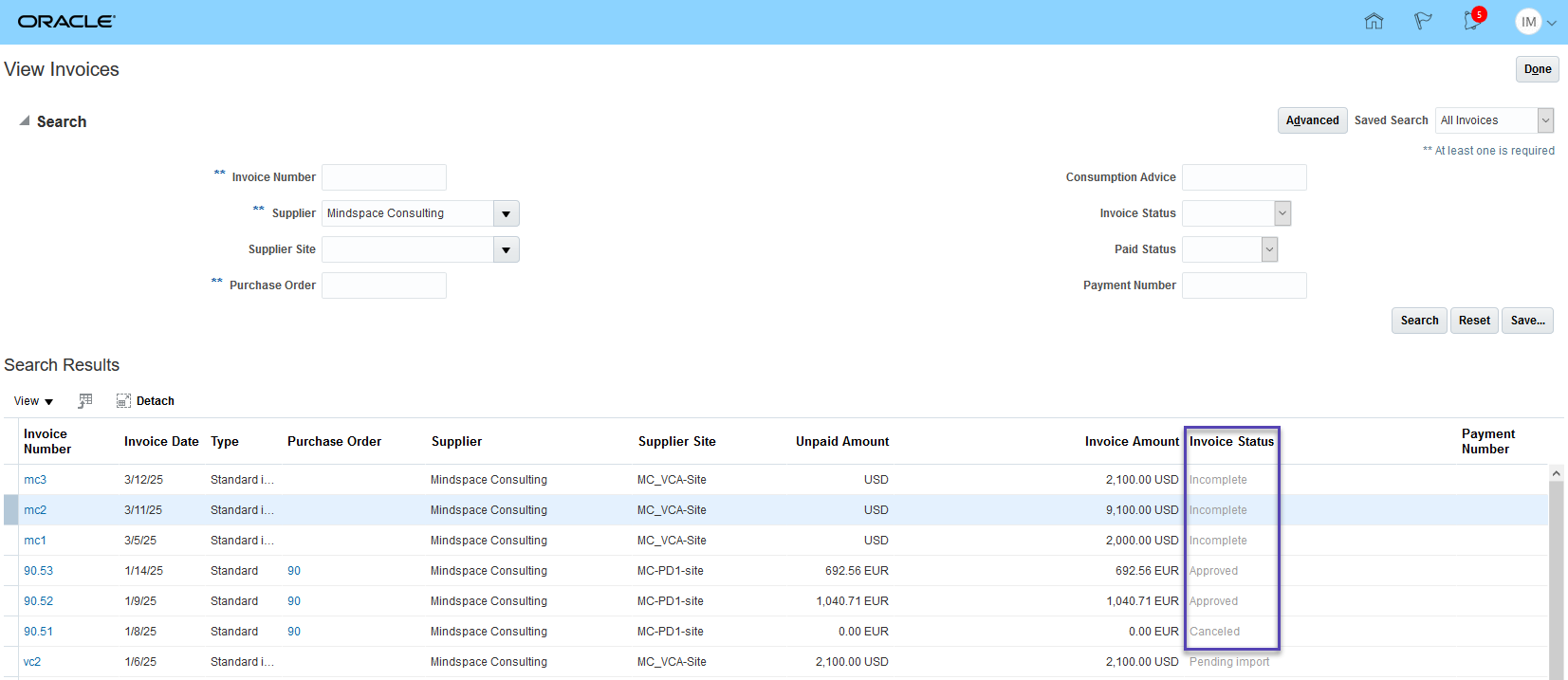Go to the Home page icon
Image resolution: width=1568 pixels, height=680 pixels.
1374,21
